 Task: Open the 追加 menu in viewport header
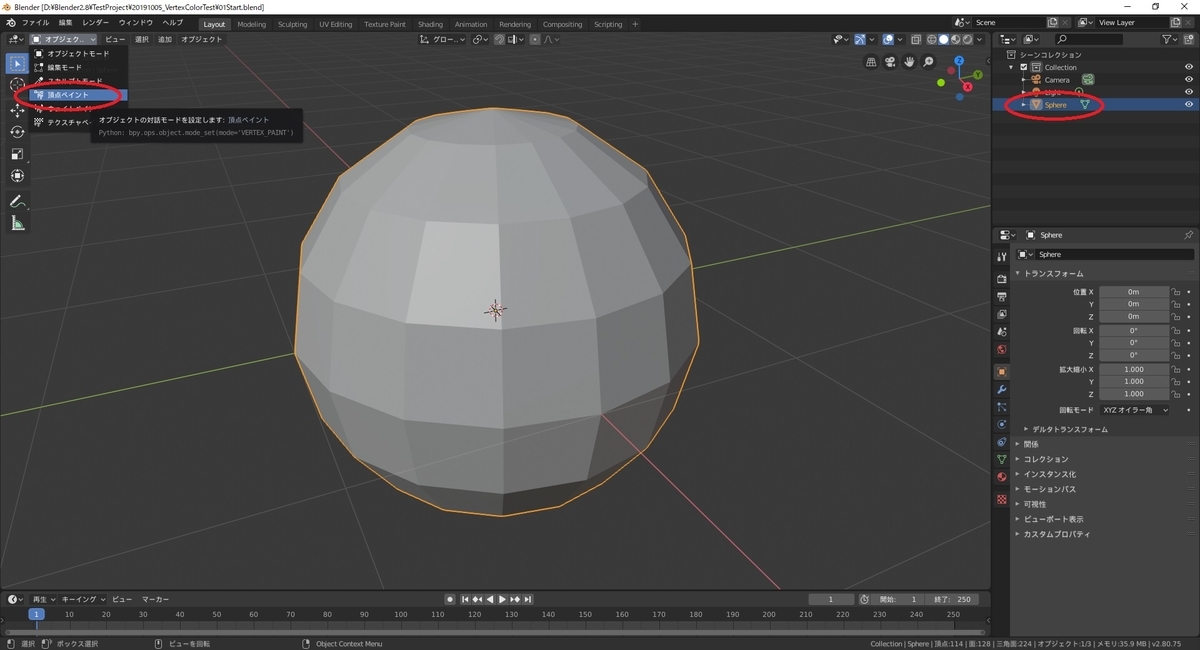tap(165, 39)
